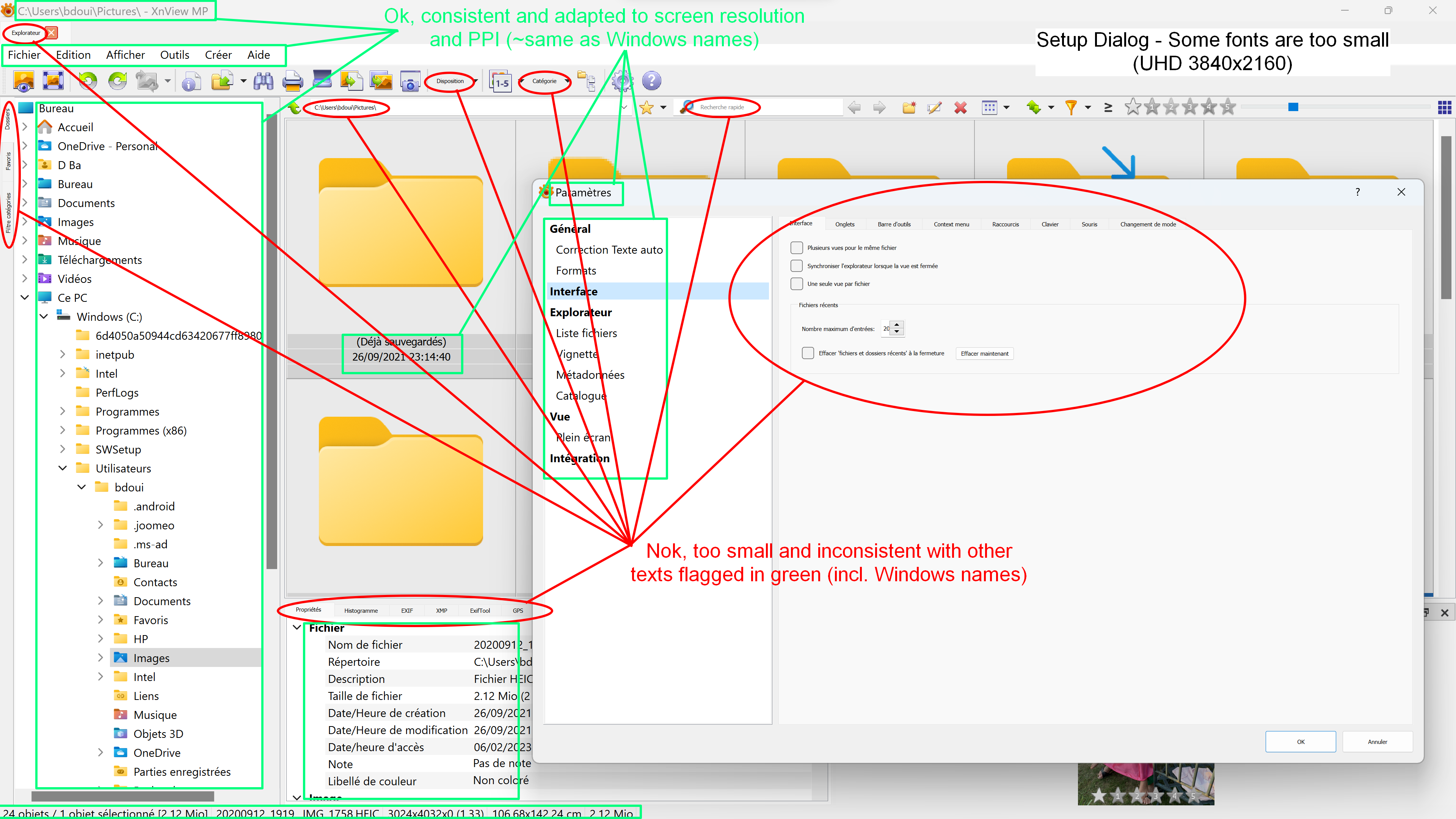
Task: Collapse the Ce PC tree node
Action: coord(25,297)
